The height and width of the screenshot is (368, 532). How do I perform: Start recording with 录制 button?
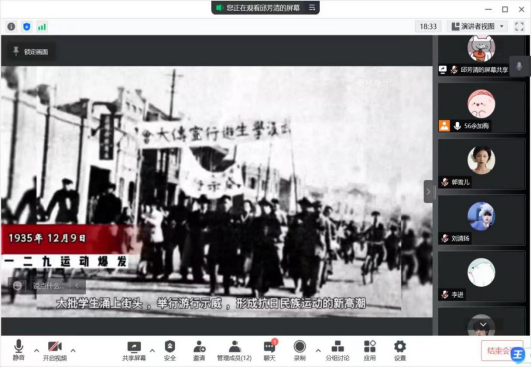(x=300, y=350)
